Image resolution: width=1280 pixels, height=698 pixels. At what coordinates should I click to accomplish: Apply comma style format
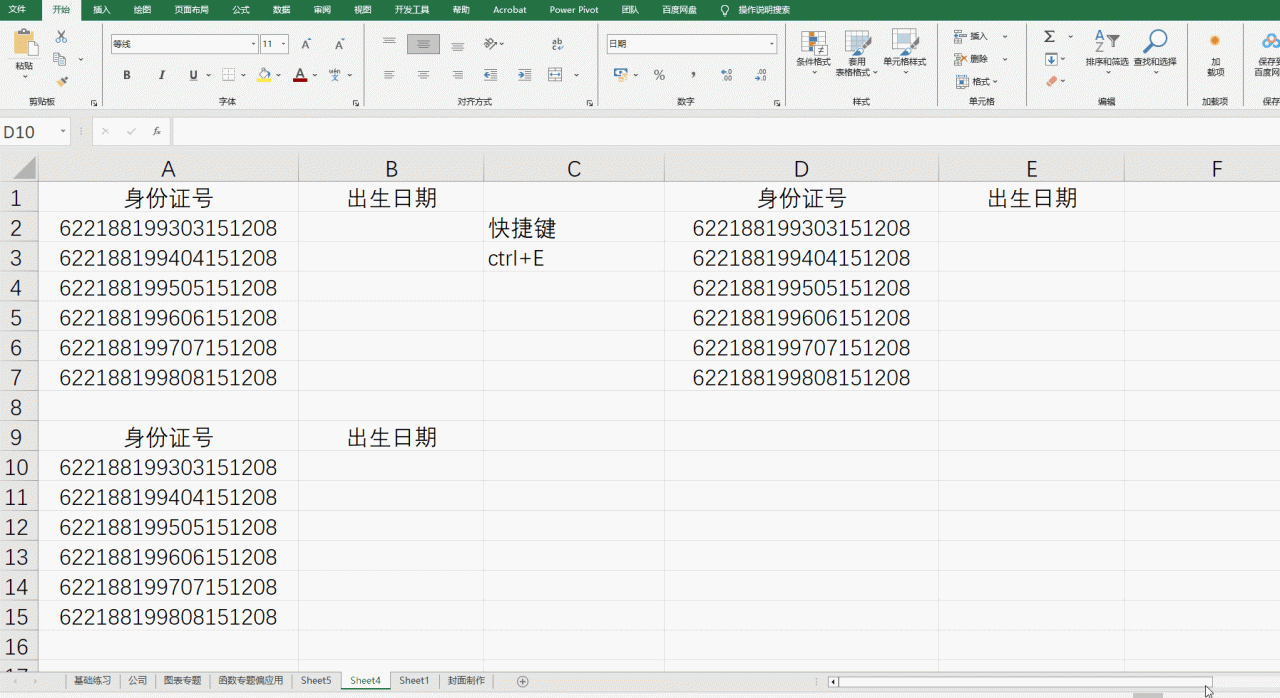pyautogui.click(x=693, y=75)
